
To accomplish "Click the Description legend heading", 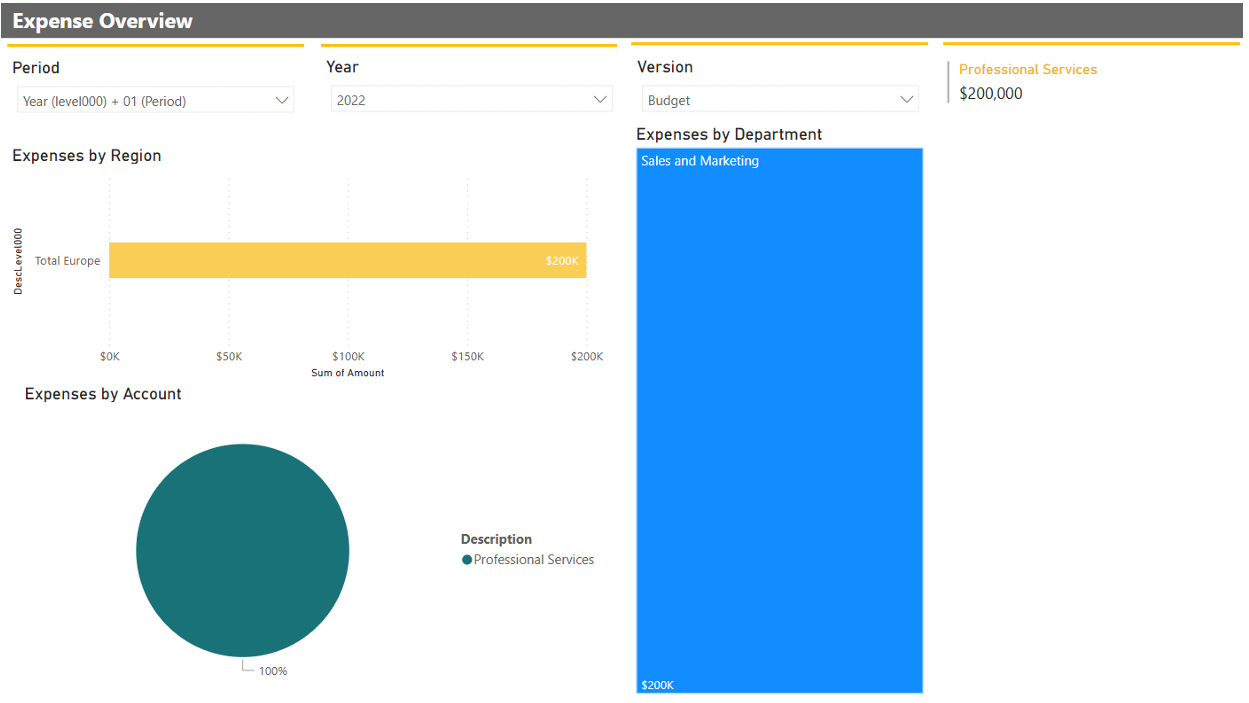I will (x=497, y=539).
